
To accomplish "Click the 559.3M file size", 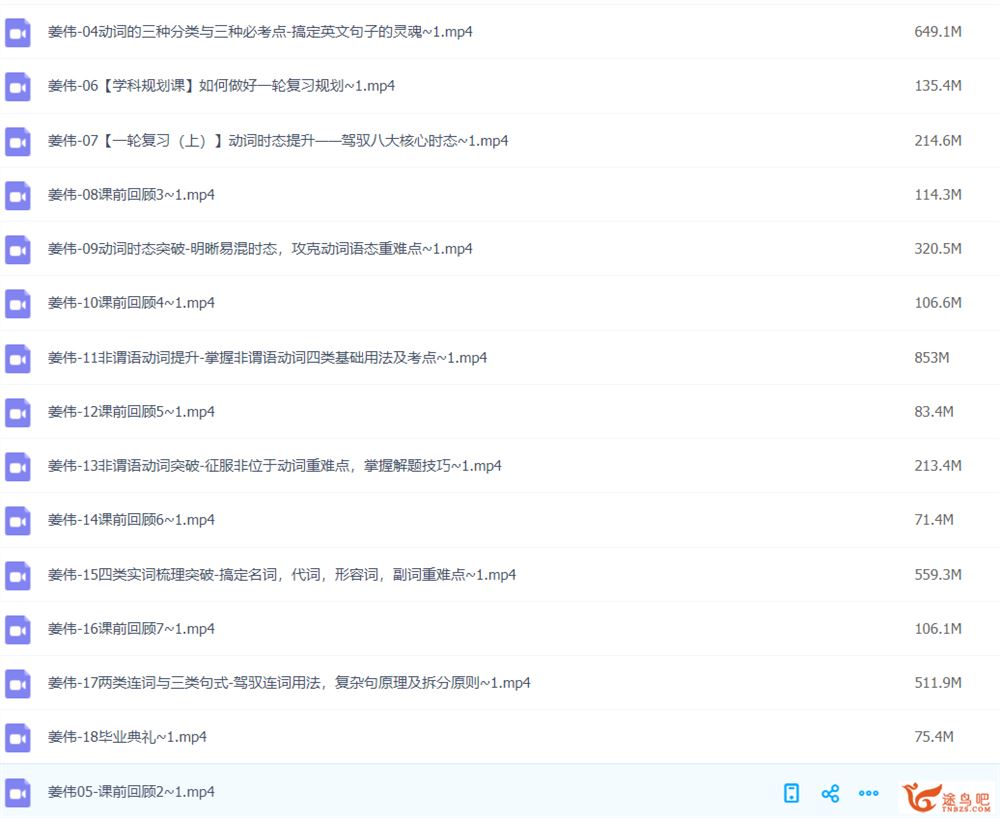I will [x=938, y=574].
